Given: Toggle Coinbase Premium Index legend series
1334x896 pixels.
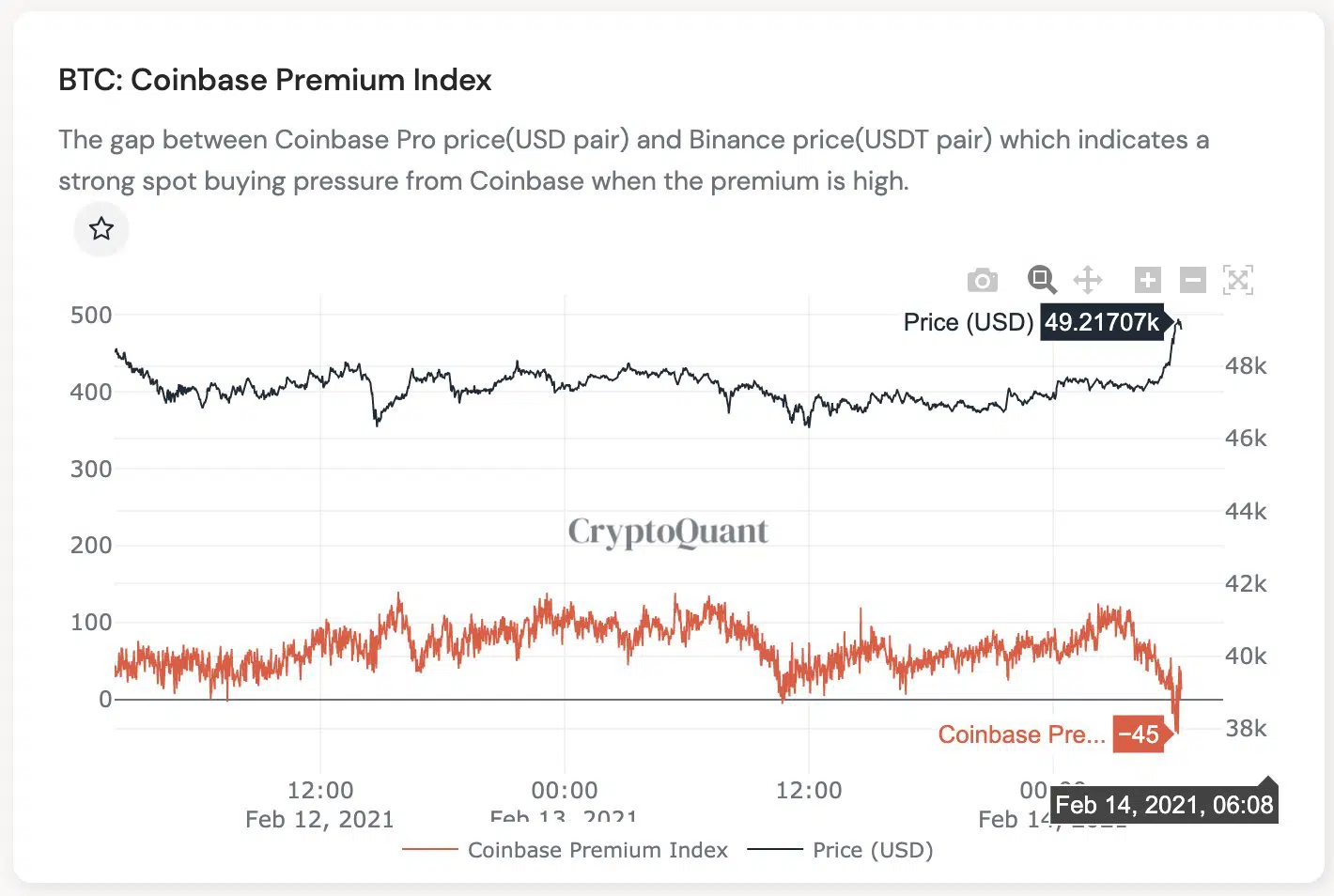Looking at the screenshot, I should (x=597, y=850).
